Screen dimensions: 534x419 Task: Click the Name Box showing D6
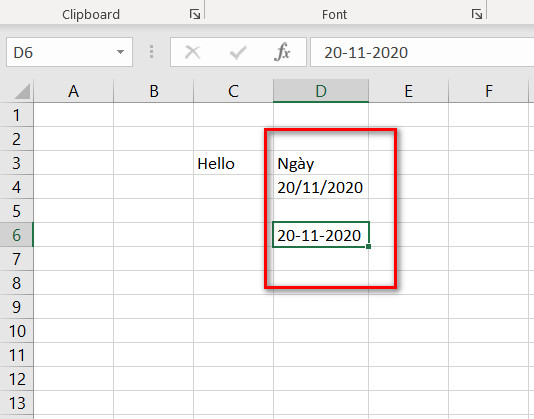[x=69, y=52]
